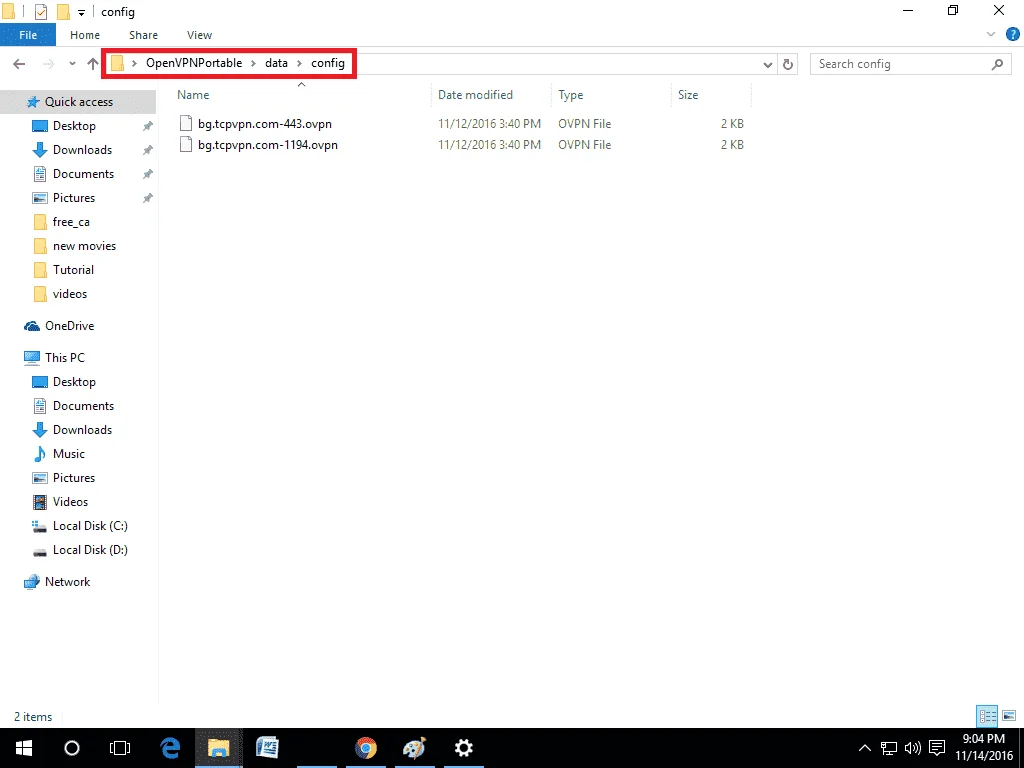
Task: Open Videos under This PC
Action: (x=70, y=502)
